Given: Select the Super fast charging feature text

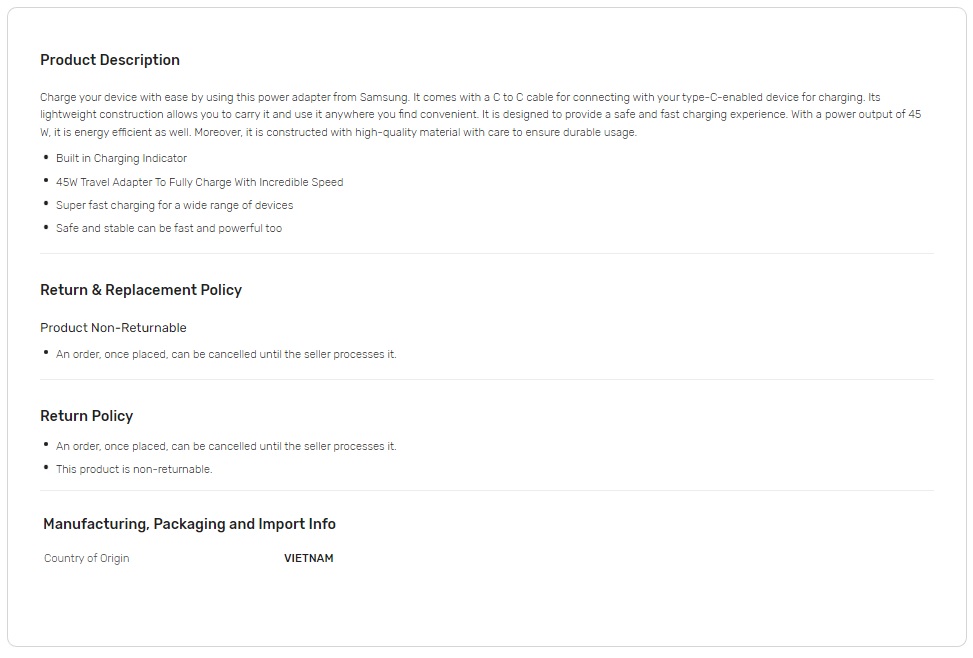Looking at the screenshot, I should 174,205.
